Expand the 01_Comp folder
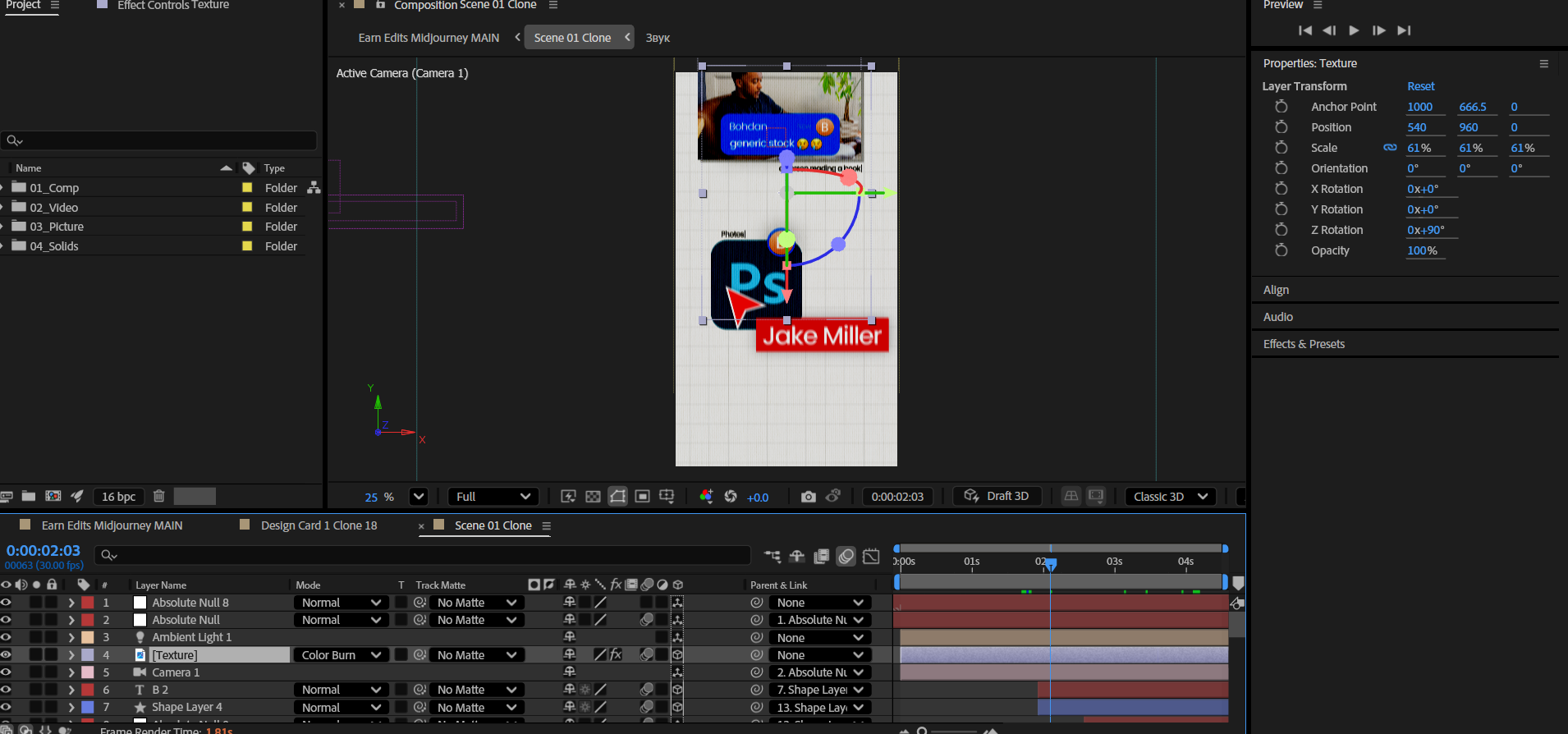Viewport: 1568px width, 734px height. (x=2, y=188)
